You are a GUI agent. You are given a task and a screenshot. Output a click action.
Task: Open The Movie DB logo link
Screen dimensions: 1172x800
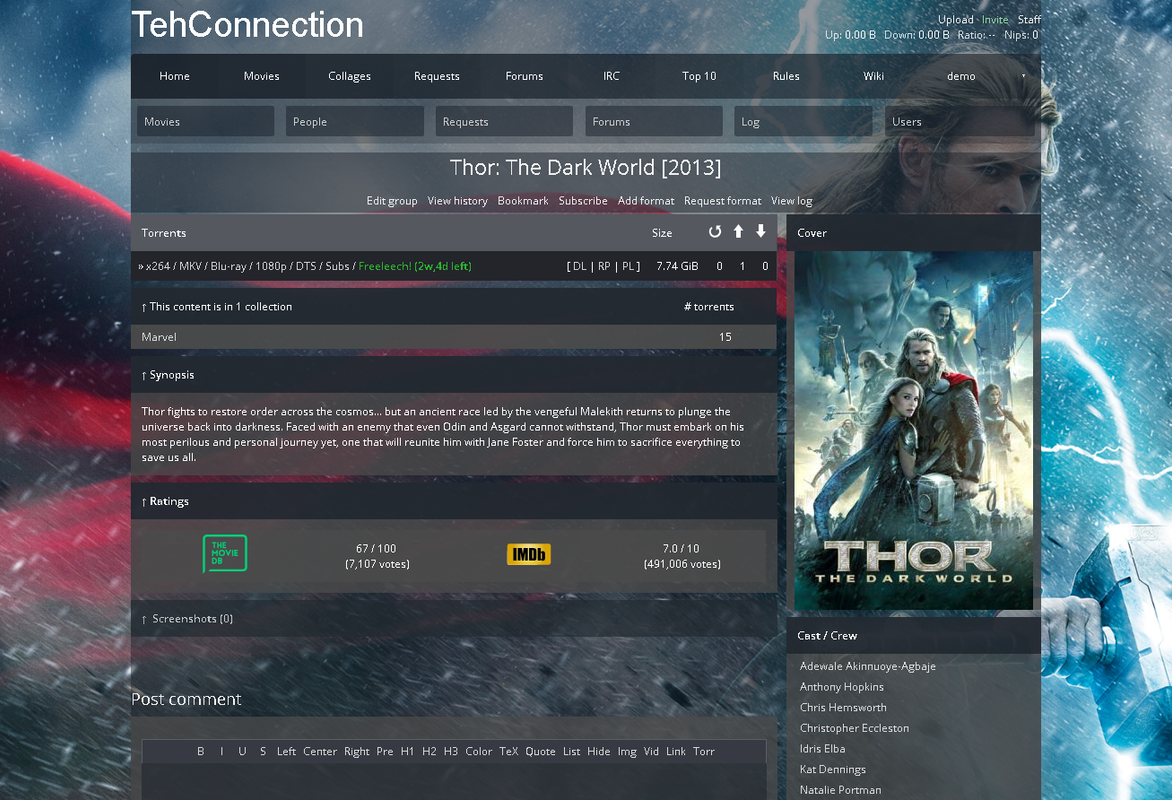click(225, 554)
